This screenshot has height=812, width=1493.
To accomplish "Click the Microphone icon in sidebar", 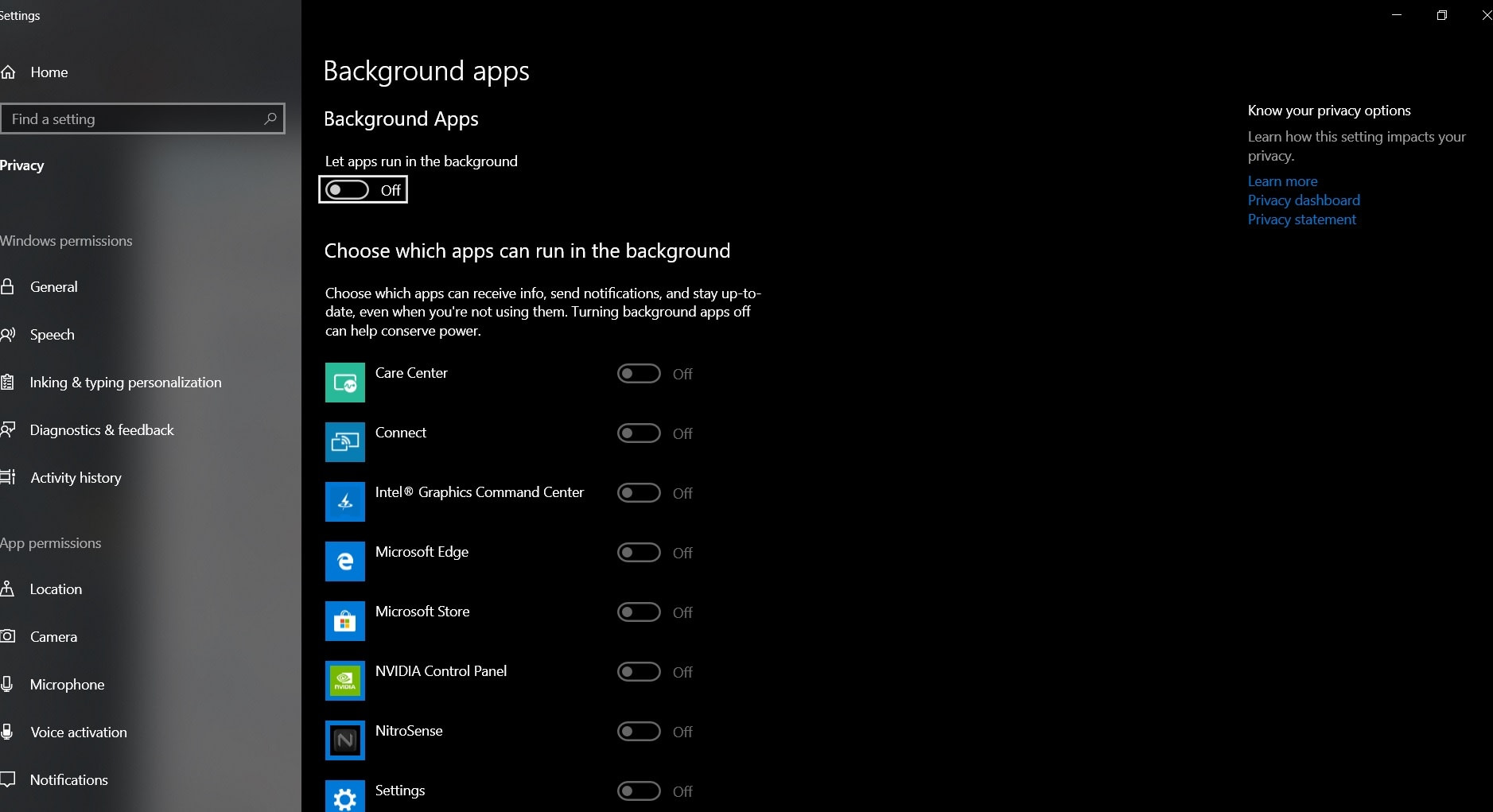I will [x=6, y=684].
